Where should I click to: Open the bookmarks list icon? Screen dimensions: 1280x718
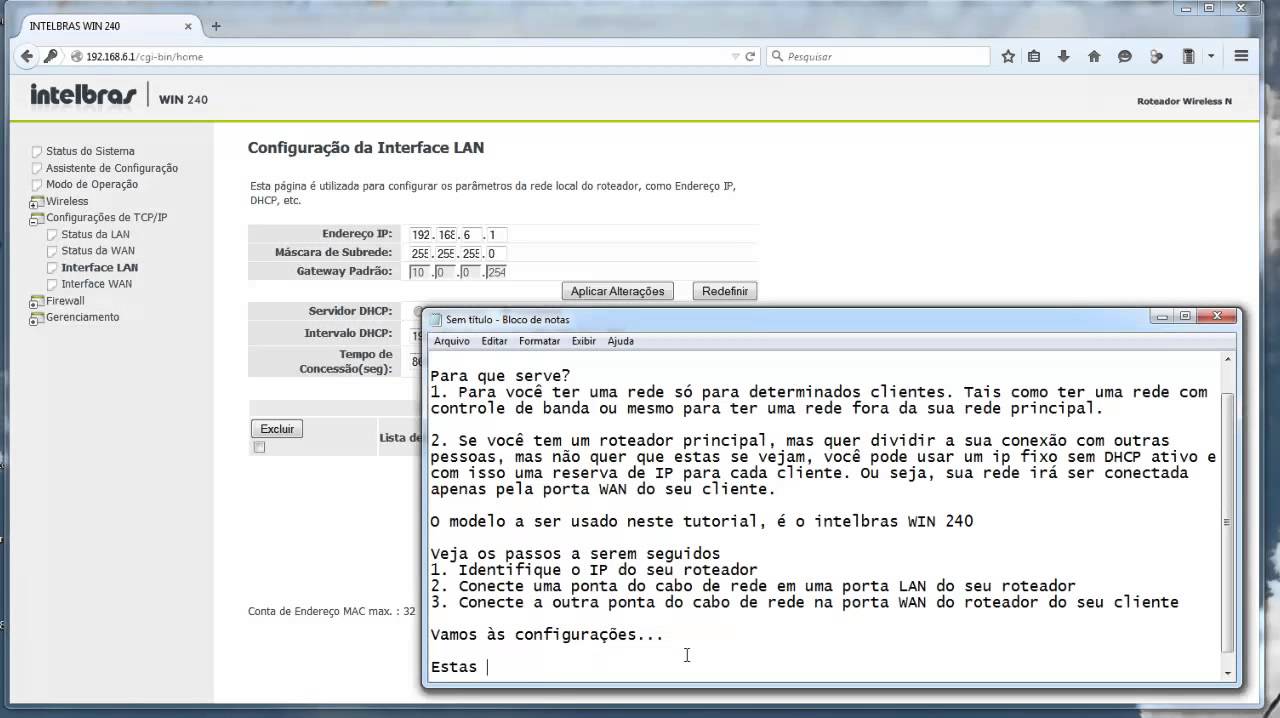[x=1035, y=57]
